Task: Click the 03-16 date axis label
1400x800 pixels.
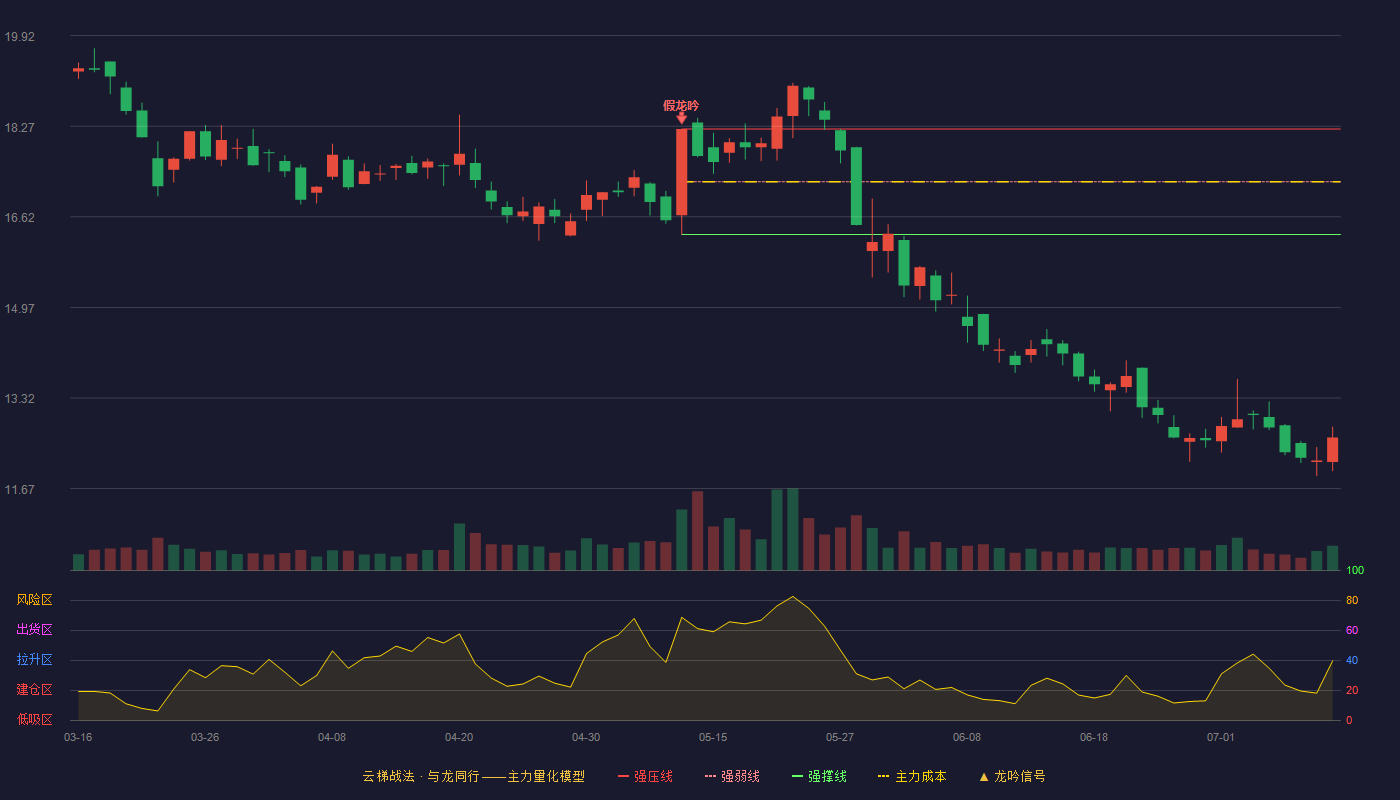Action: click(78, 737)
